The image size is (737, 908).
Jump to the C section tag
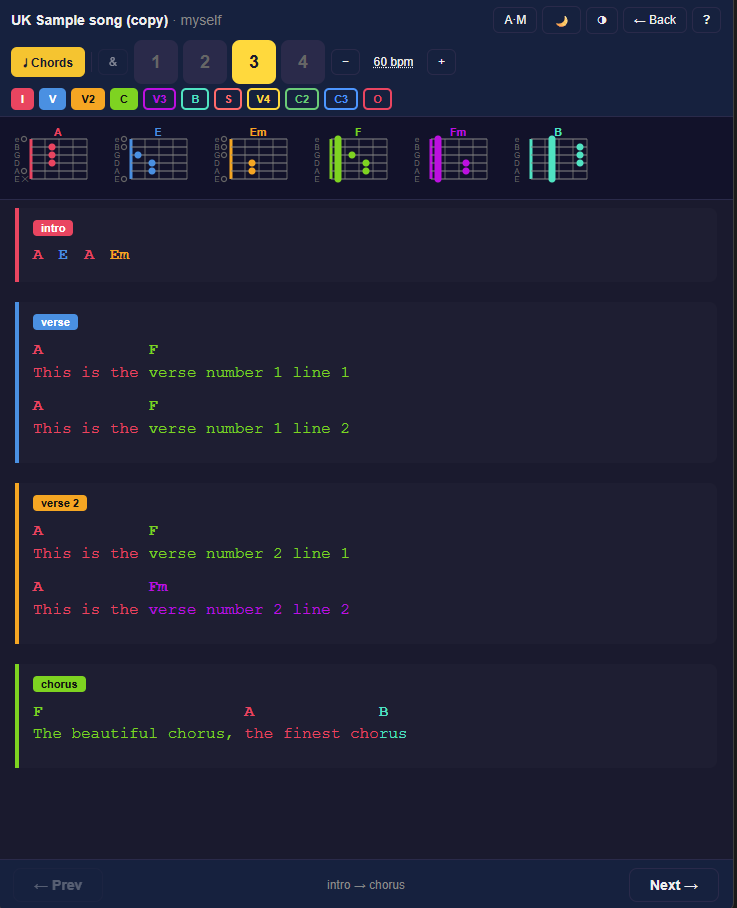(124, 99)
